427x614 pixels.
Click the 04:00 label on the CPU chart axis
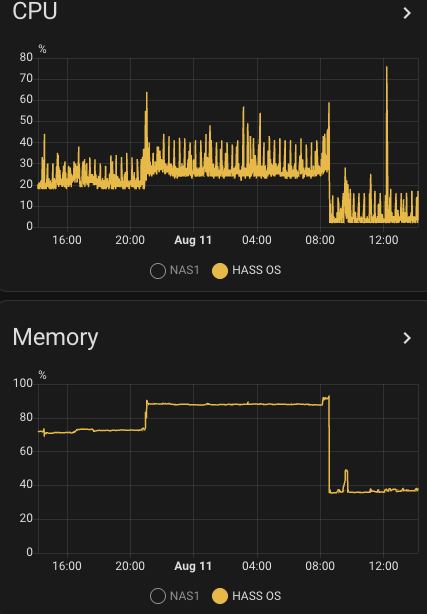tap(257, 240)
